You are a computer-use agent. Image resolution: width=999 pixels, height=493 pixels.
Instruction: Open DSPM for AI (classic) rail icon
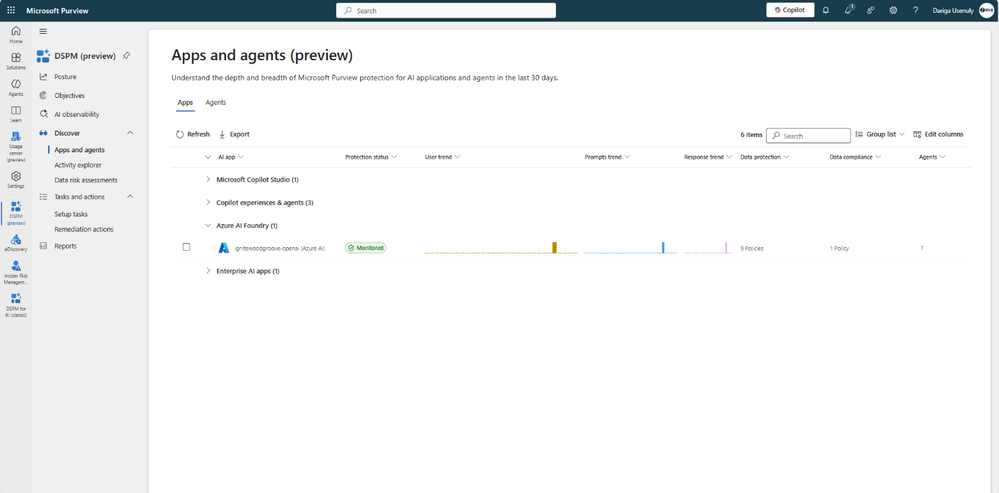(x=16, y=305)
